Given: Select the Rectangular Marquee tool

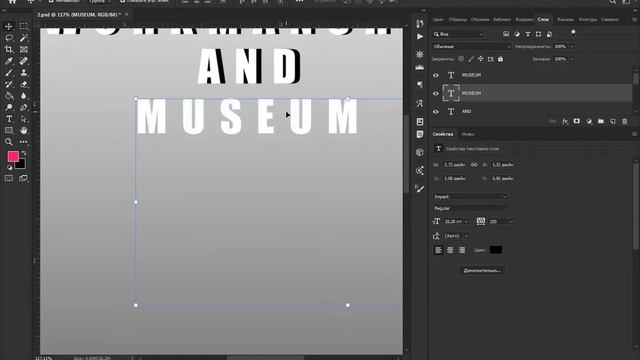Looking at the screenshot, I should [x=24, y=27].
